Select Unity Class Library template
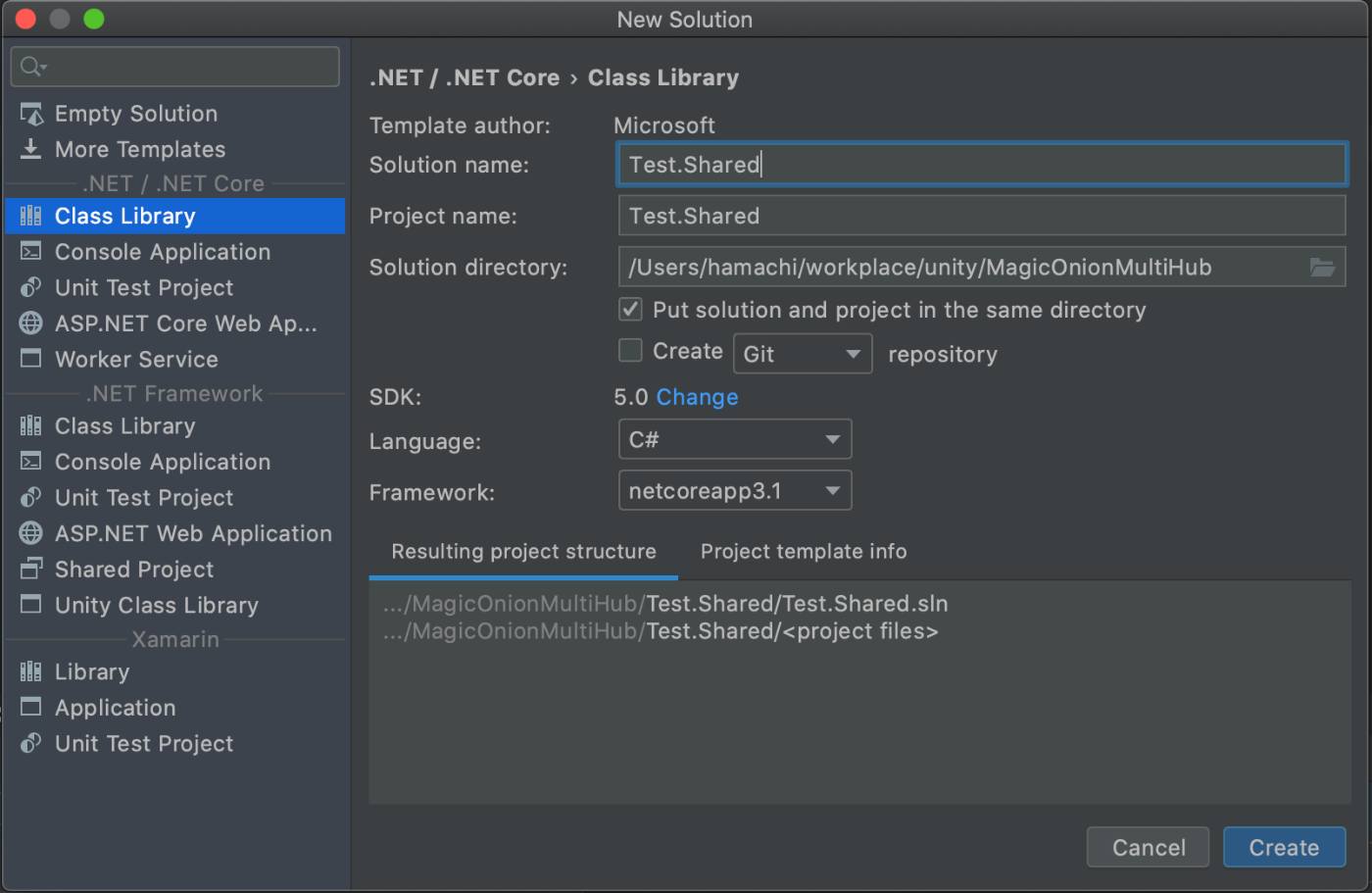Screen dimensions: 1372x893 tap(175, 605)
